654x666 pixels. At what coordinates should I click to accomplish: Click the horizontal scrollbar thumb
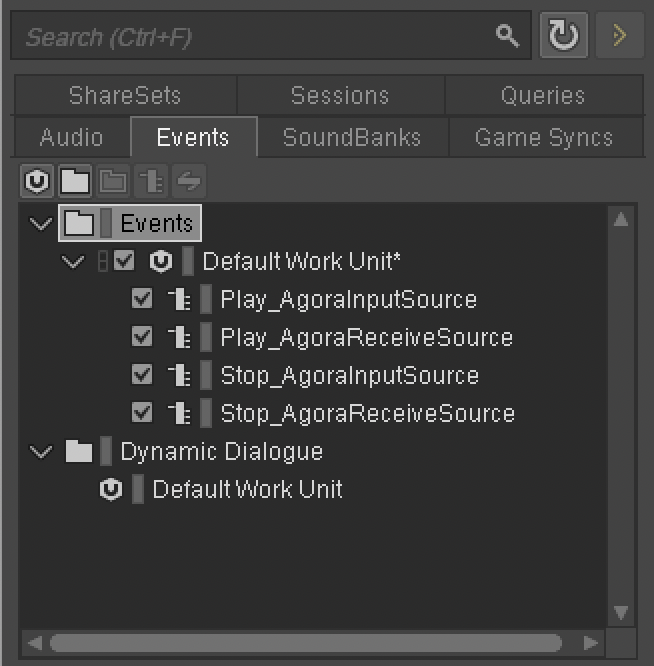(x=306, y=643)
